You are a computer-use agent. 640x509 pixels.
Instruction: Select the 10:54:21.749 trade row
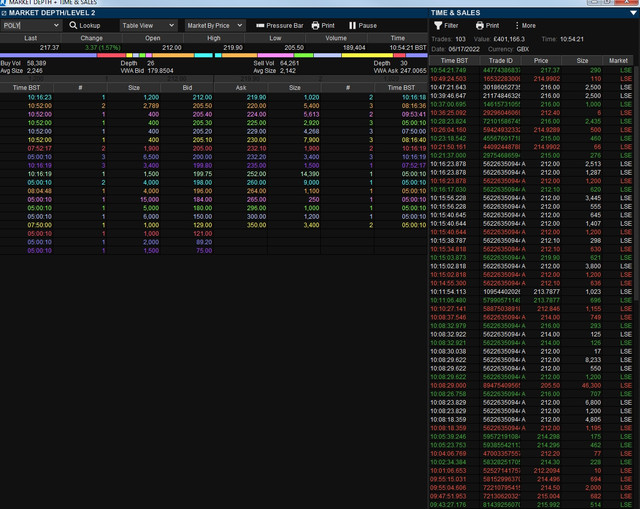tap(531, 70)
